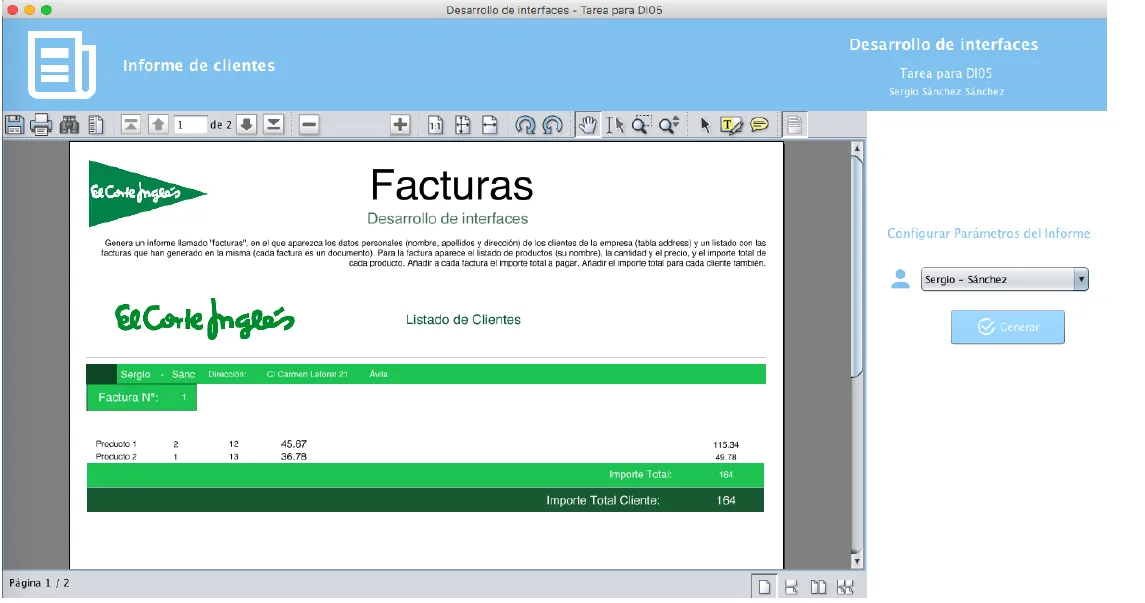The width and height of the screenshot is (1145, 603).
Task: Select the marquee zoom tool
Action: pos(642,125)
